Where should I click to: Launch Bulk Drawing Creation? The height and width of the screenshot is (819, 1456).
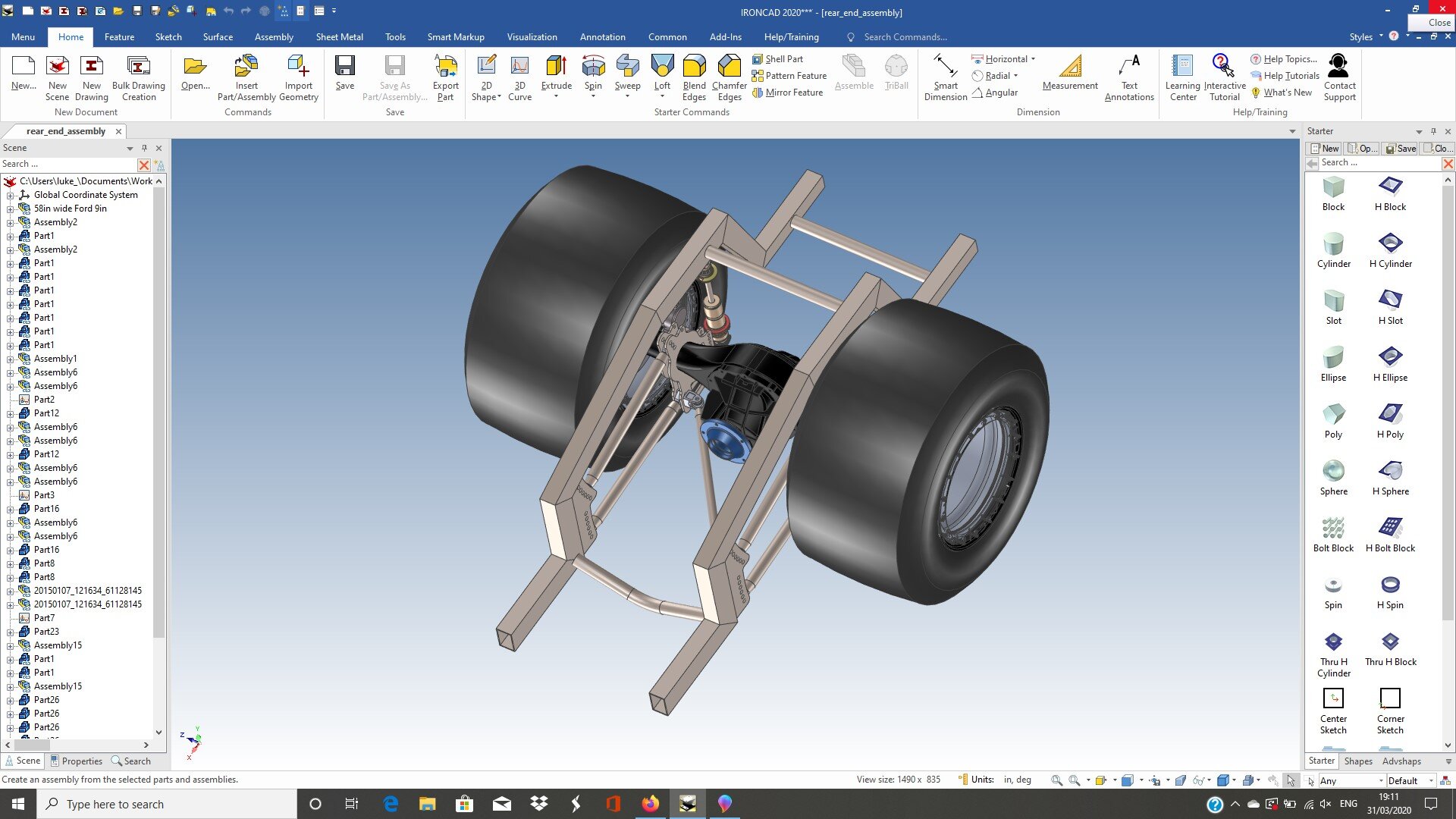[x=138, y=77]
